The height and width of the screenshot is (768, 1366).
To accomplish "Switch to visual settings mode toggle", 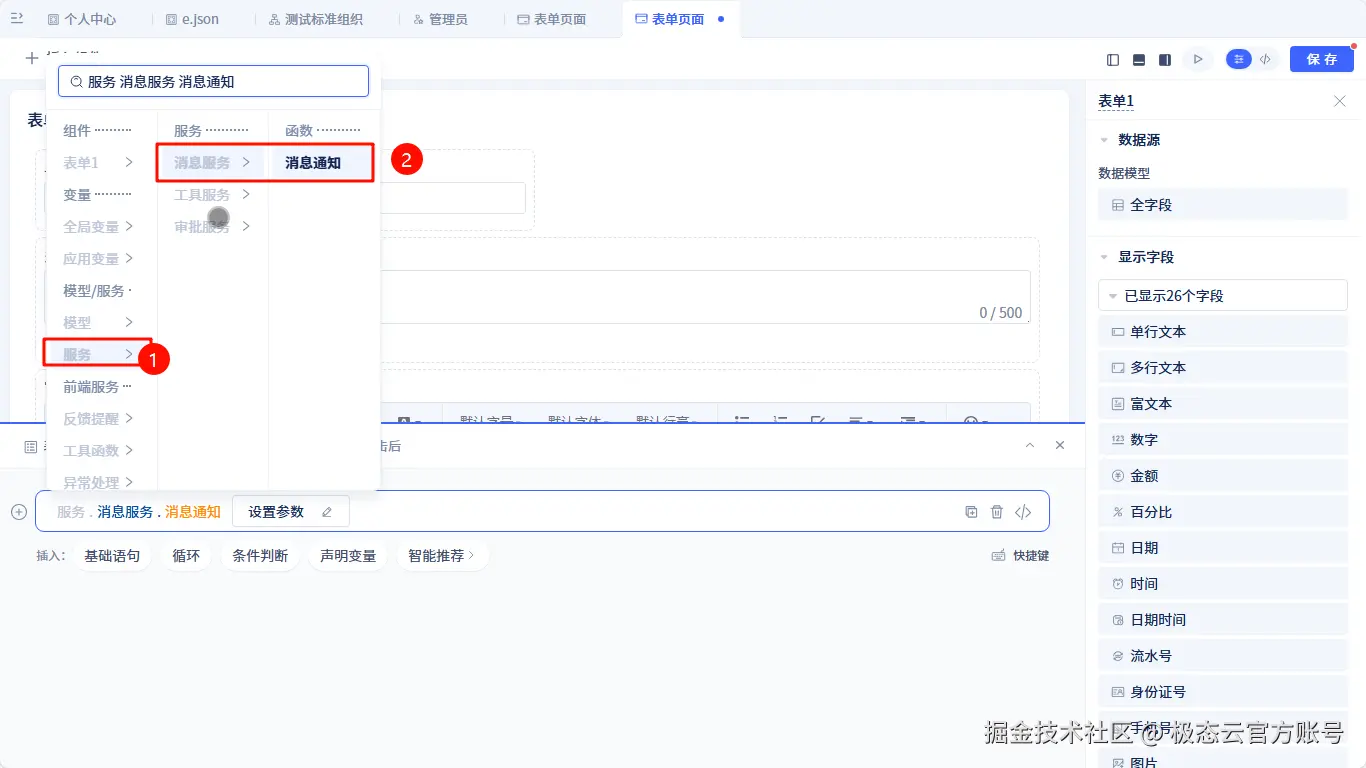I will tap(1239, 60).
